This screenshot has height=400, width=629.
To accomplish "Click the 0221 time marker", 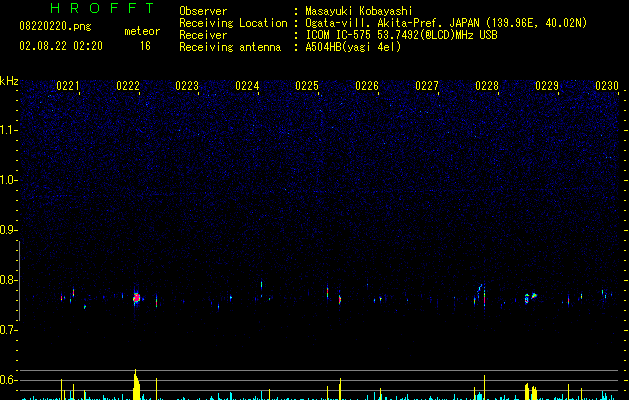I will click(x=67, y=86).
